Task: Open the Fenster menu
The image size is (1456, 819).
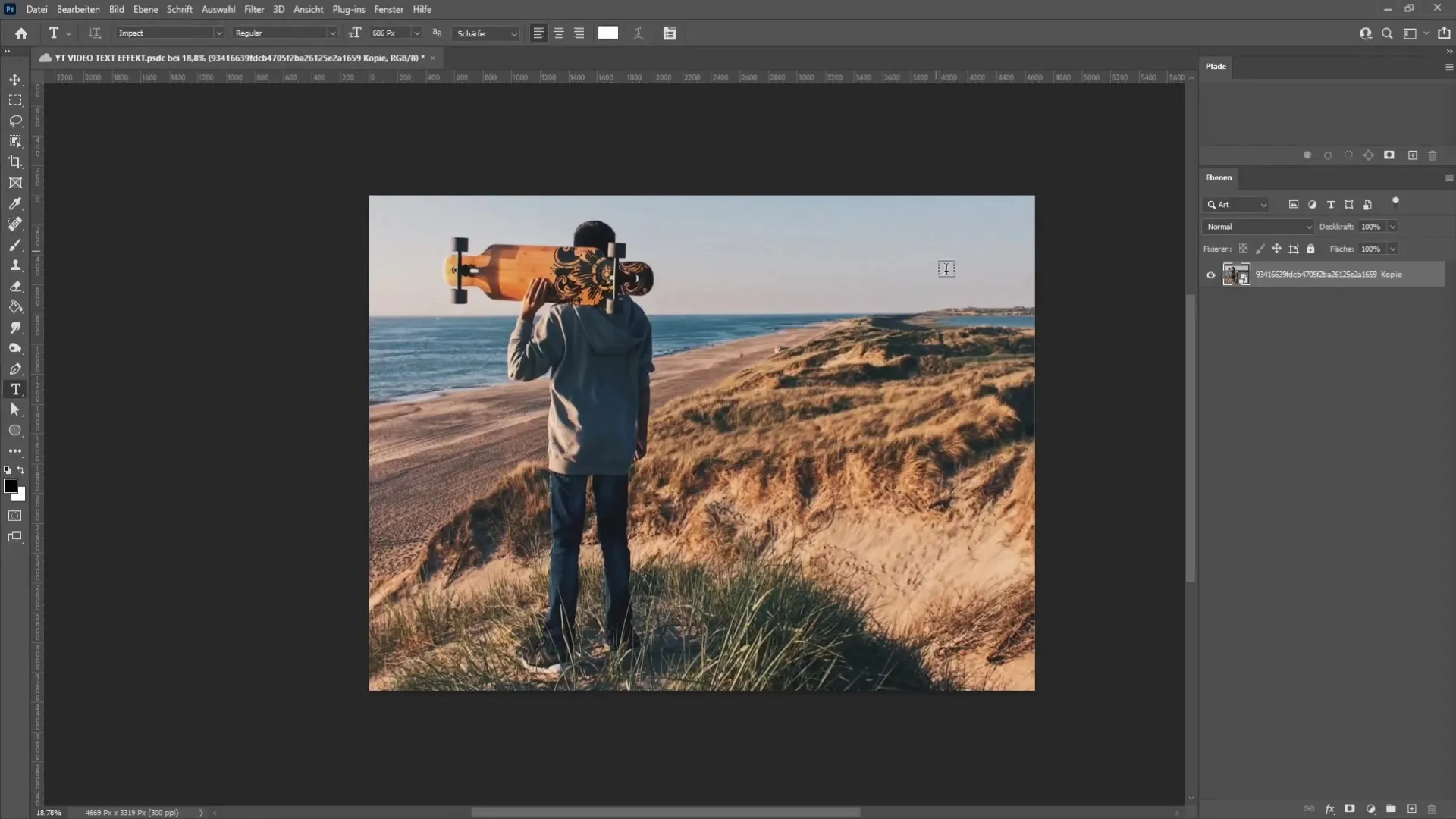Action: 389,9
